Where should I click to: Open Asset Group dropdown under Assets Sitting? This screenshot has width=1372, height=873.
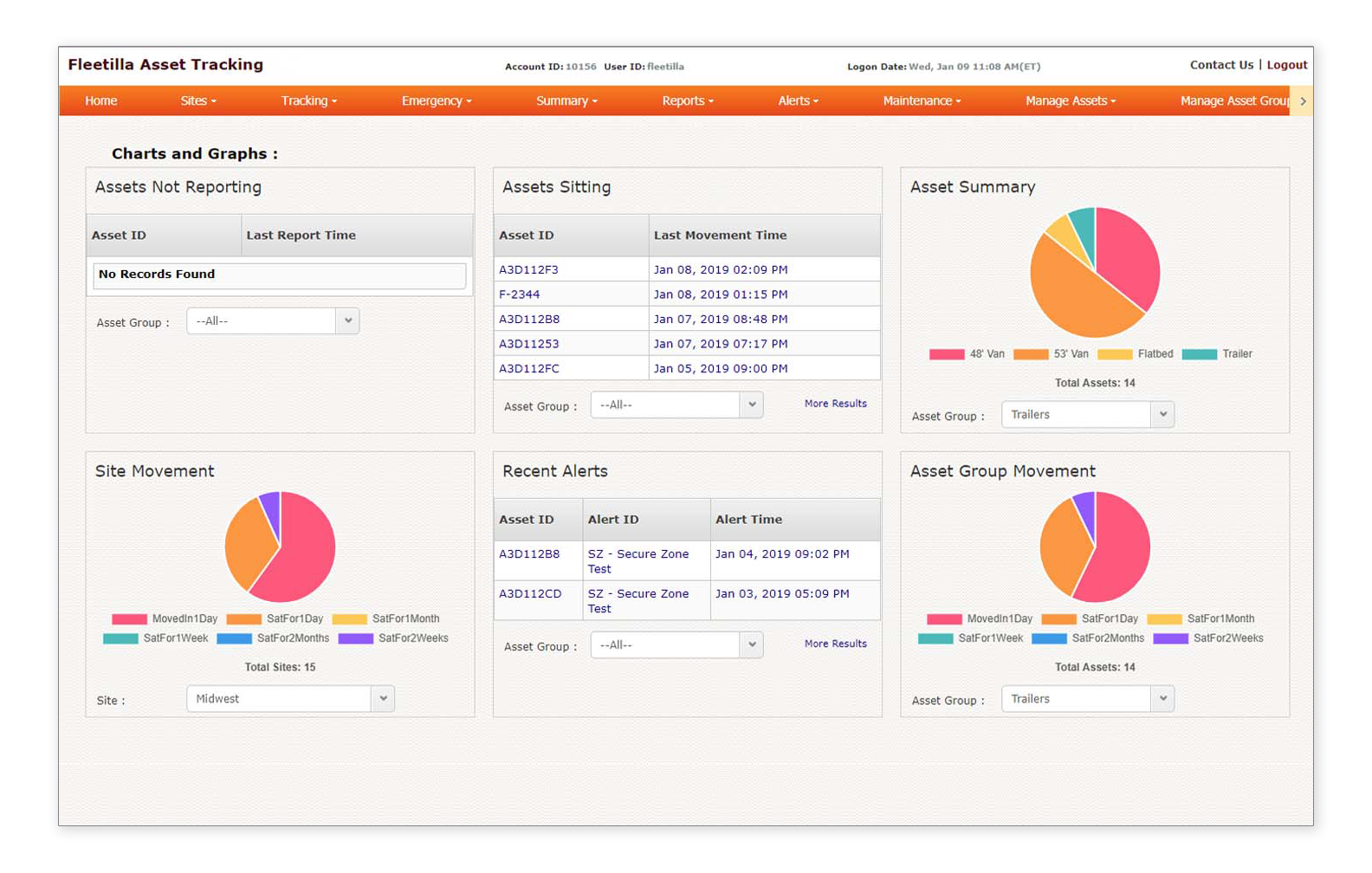pos(676,405)
